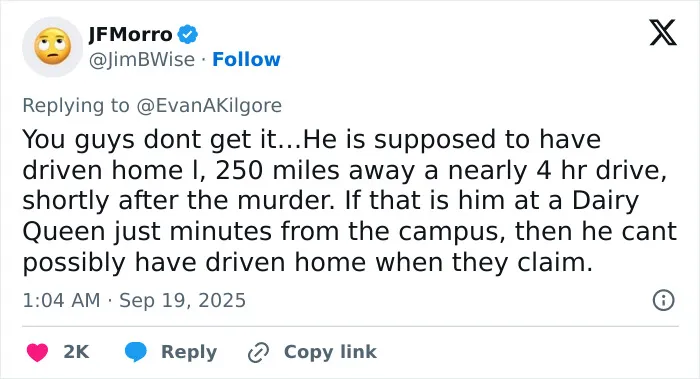Click the blue verified checkmark badge
Screen dimensions: 700x379
click(x=188, y=34)
